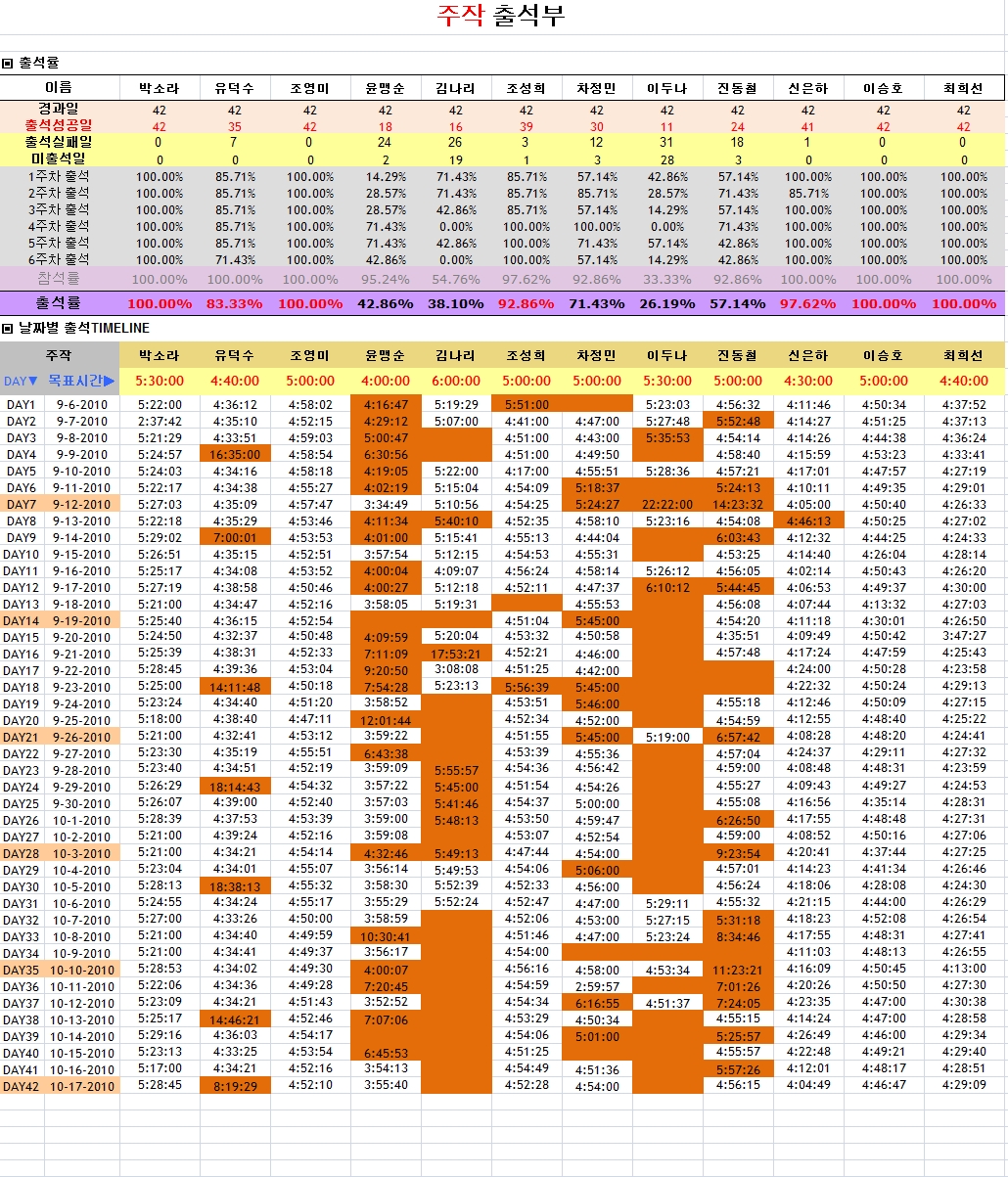Collapse the 출석률 section box icon
This screenshot has width=1008, height=1177.
pyautogui.click(x=7, y=64)
